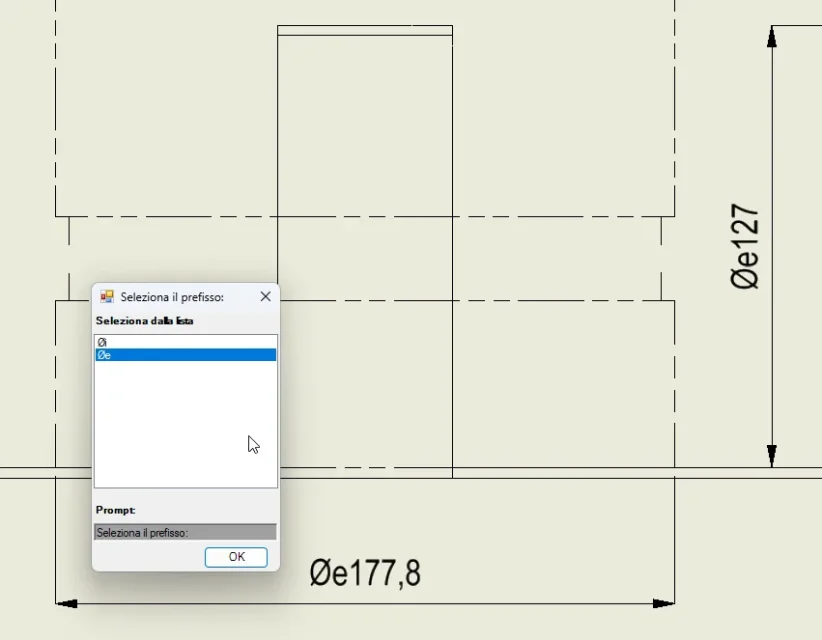The height and width of the screenshot is (640, 822).
Task: Select the highlighted Øe prefix entry
Action: 185,355
